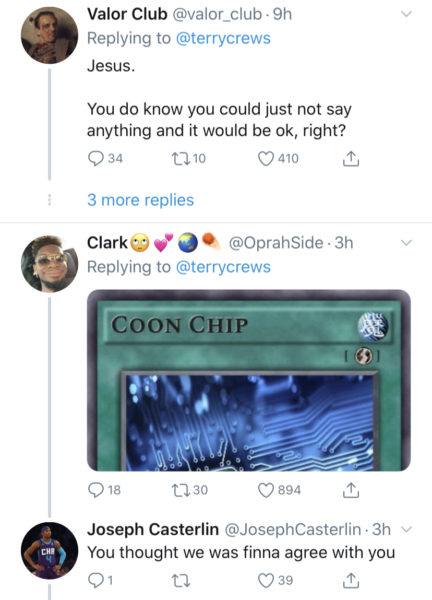Open the Coon Chip card image
Screen dimensions: 432x600
pos(249,380)
